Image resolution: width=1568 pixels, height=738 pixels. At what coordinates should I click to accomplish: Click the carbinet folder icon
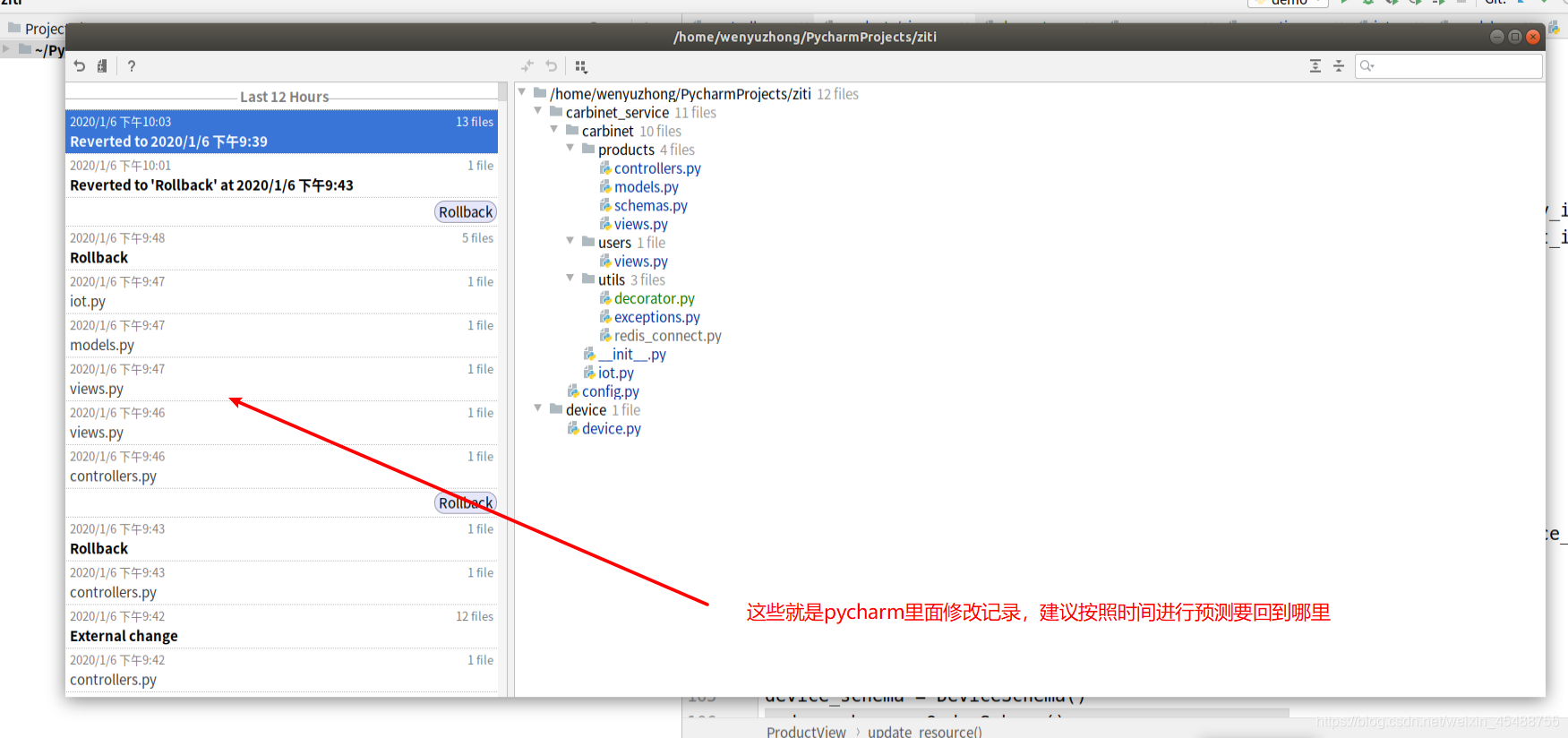tap(572, 130)
